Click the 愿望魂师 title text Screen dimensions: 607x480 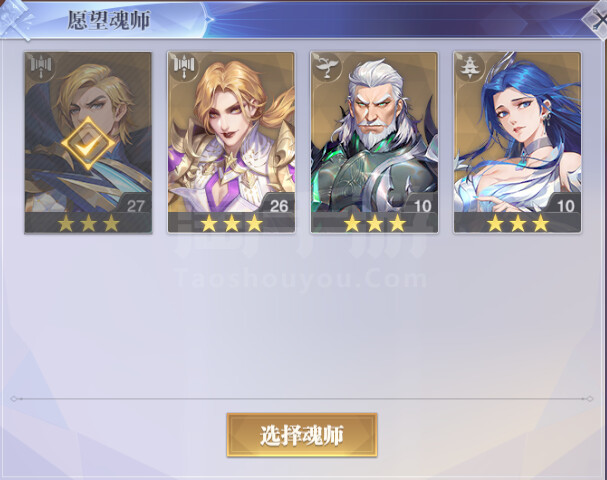click(109, 21)
